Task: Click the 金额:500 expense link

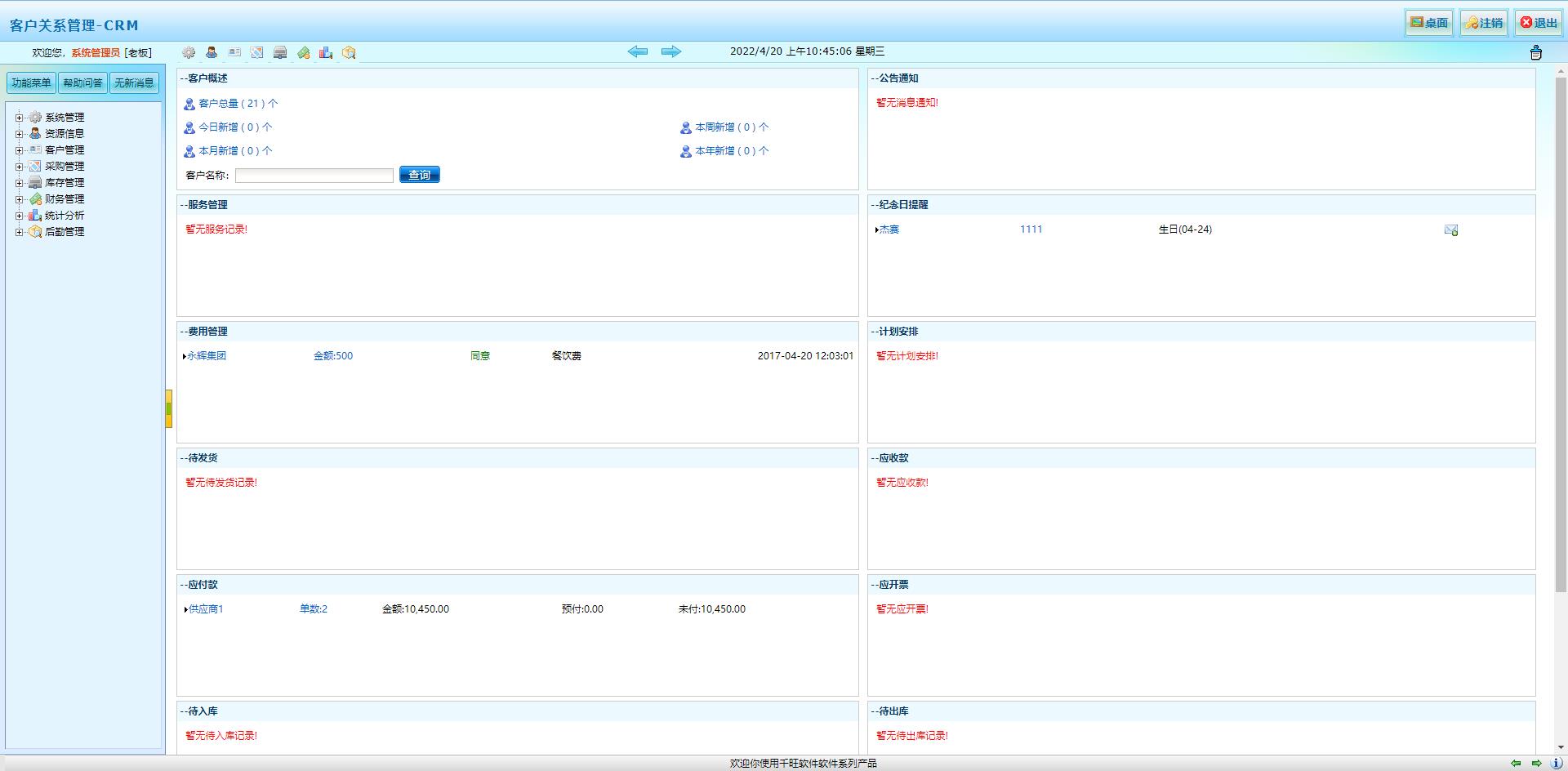Action: pyautogui.click(x=333, y=356)
